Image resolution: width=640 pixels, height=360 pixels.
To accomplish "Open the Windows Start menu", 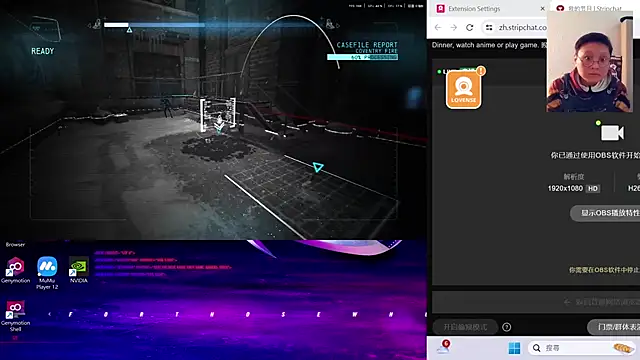I will pos(514,348).
